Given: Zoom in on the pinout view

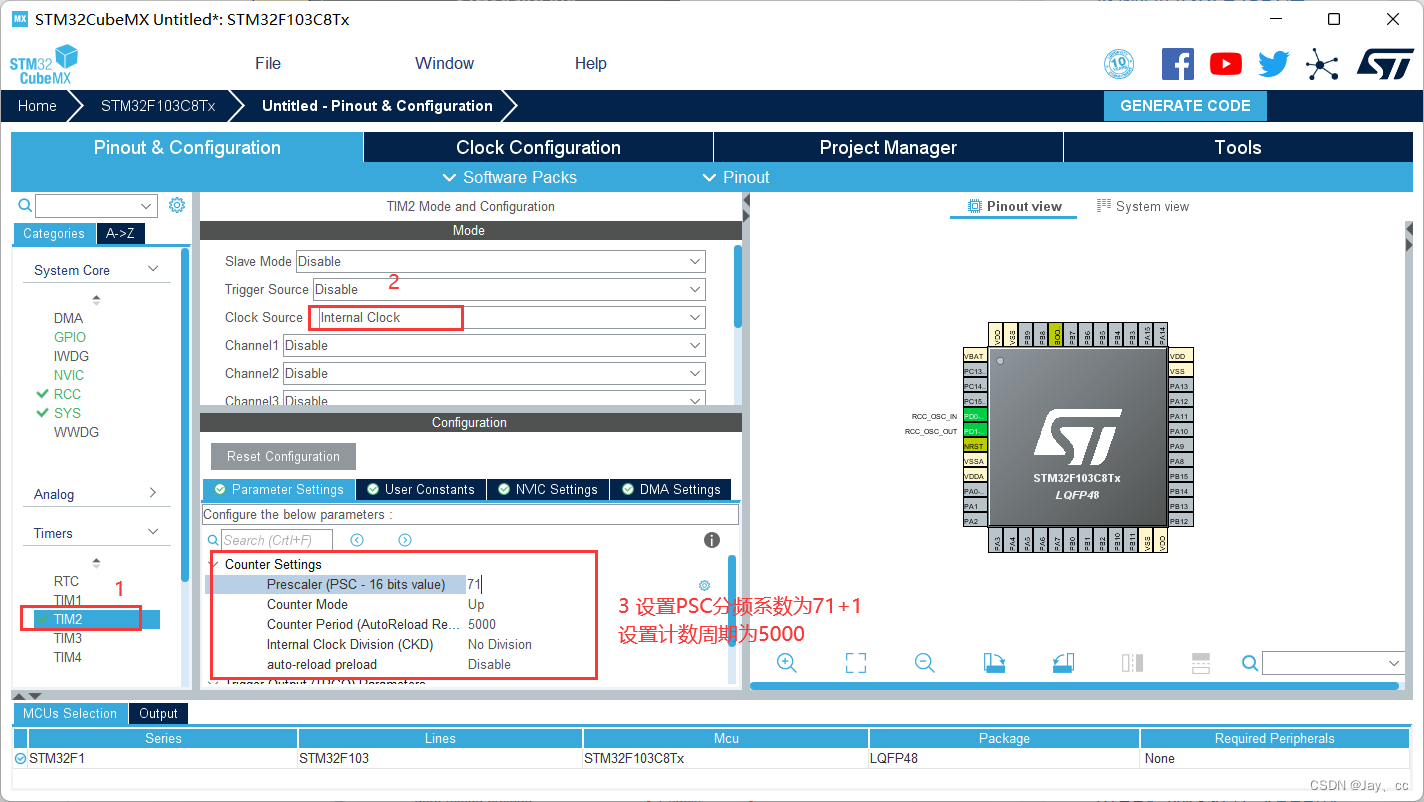Looking at the screenshot, I should pos(787,663).
